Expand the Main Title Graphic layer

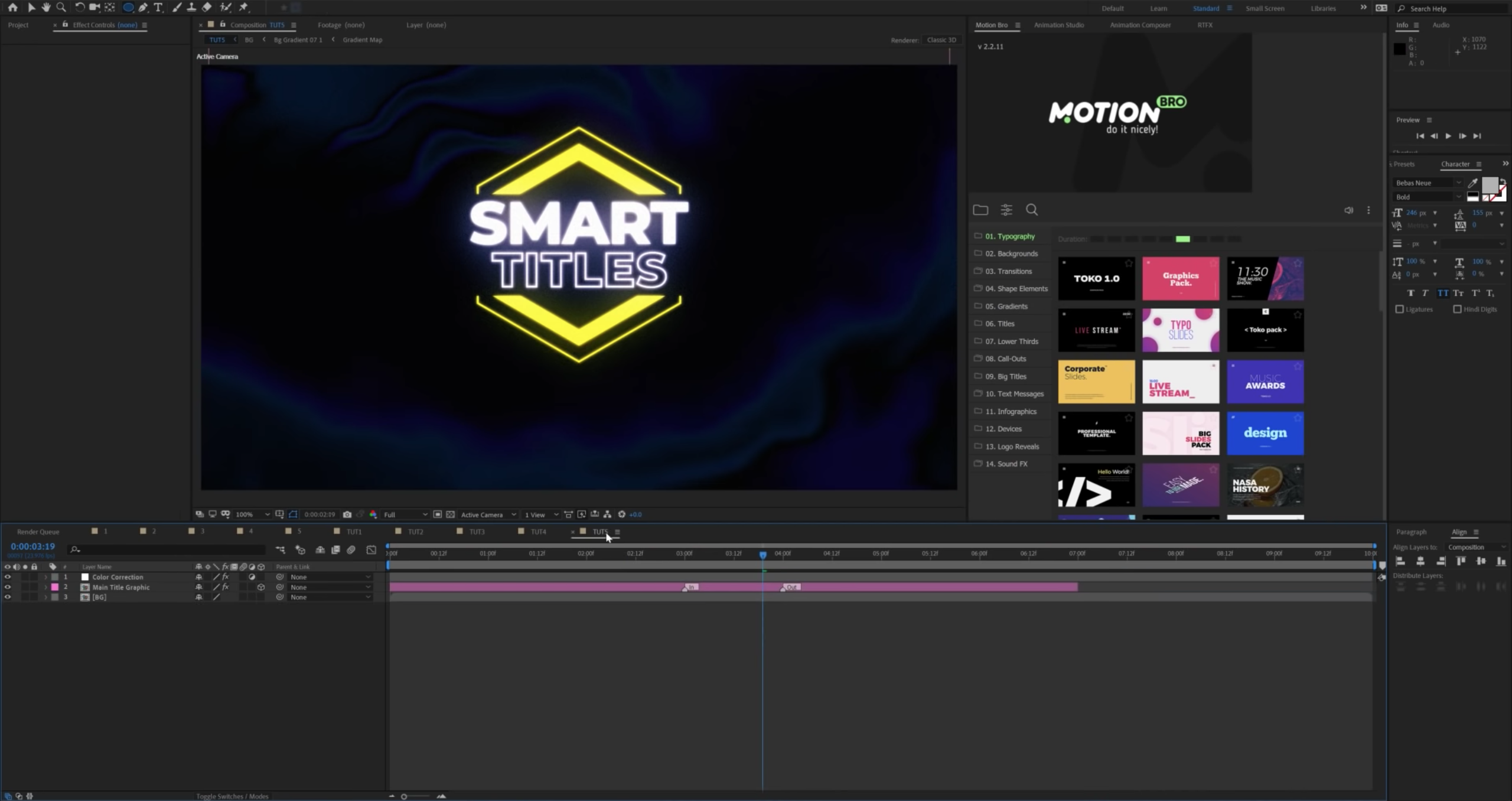pos(45,587)
